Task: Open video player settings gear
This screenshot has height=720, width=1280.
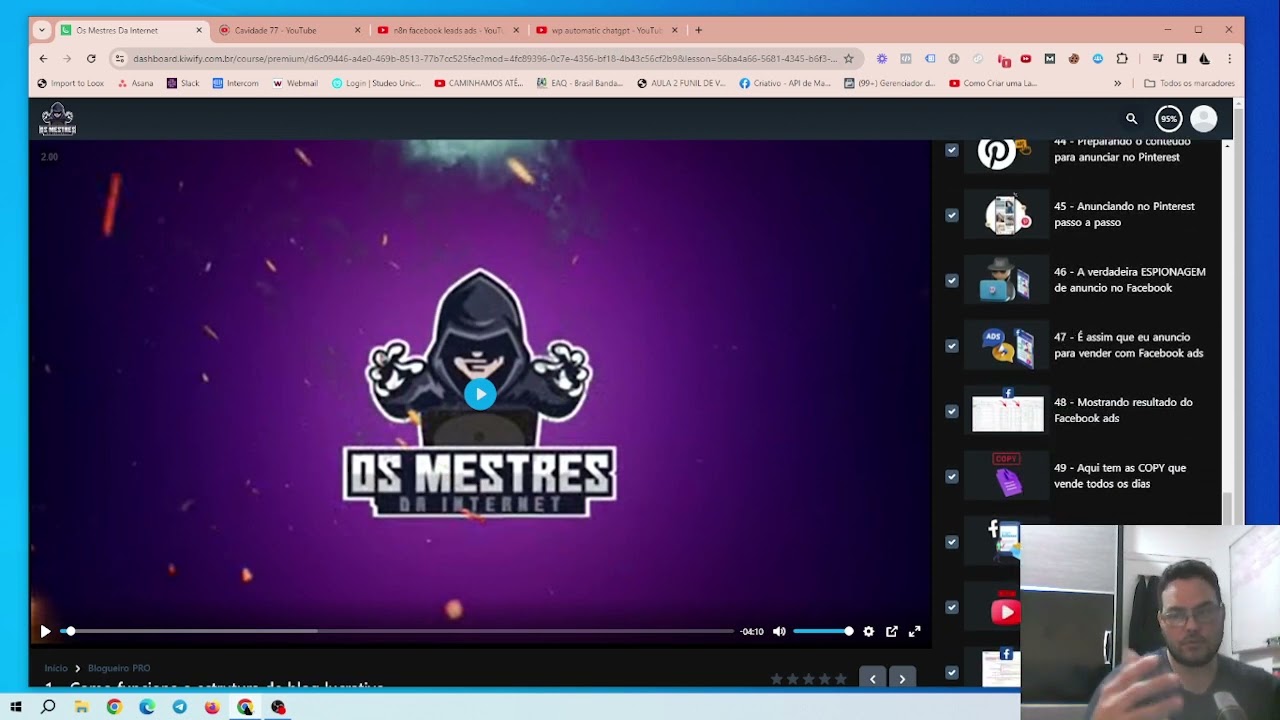Action: click(x=868, y=631)
